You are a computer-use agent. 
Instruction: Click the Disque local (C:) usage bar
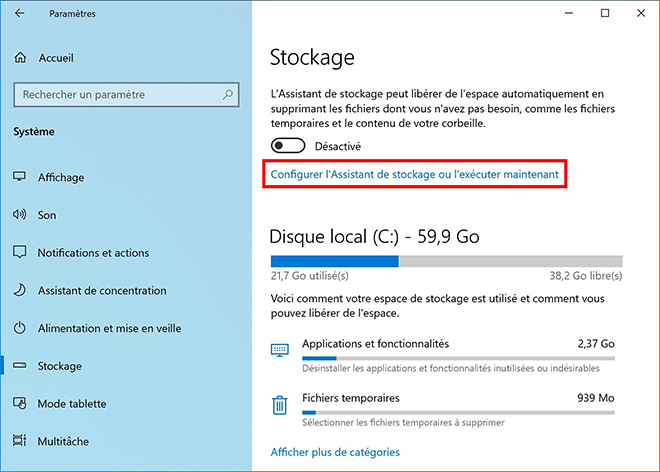coord(446,261)
